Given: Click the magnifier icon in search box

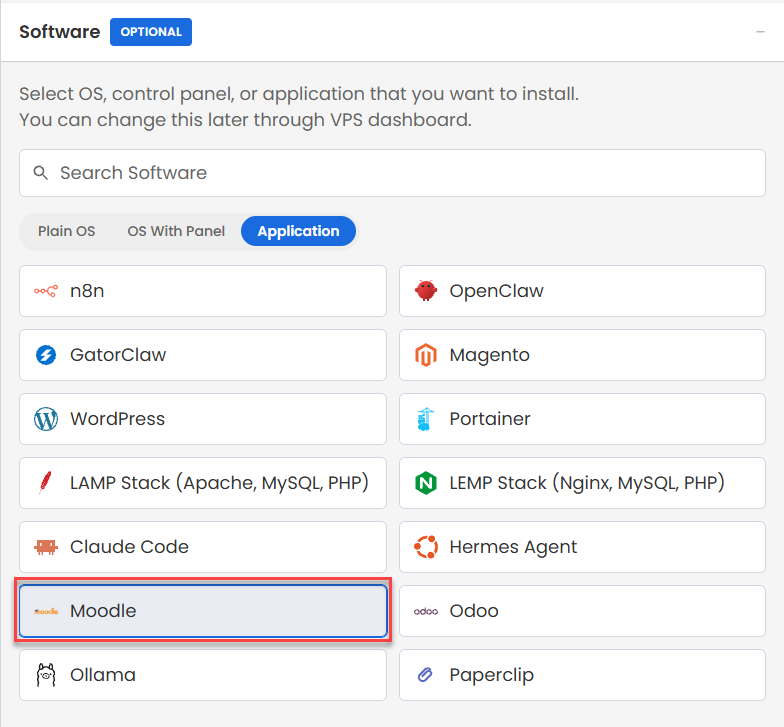Looking at the screenshot, I should click(x=40, y=173).
